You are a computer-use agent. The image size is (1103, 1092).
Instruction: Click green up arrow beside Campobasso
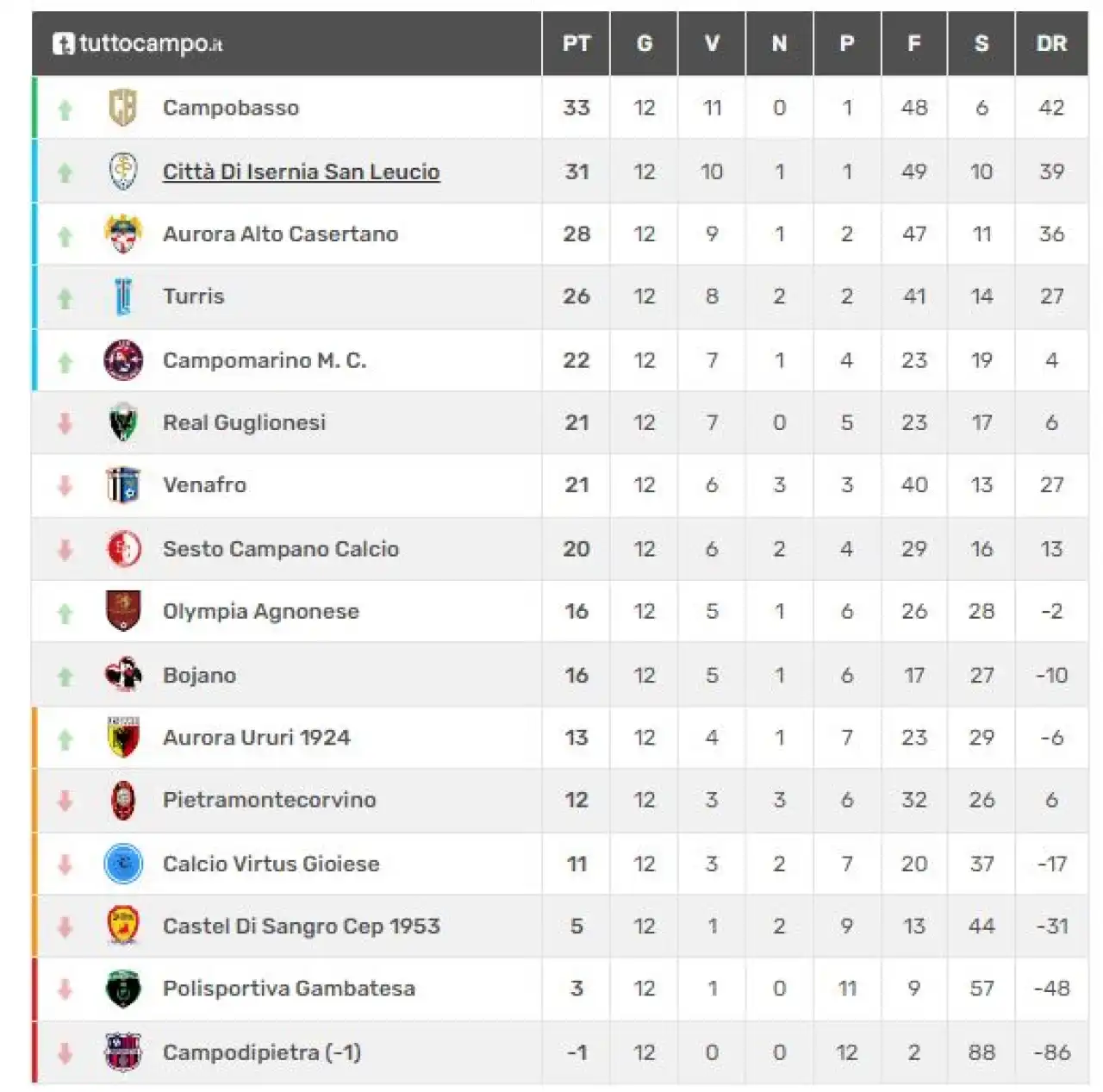click(65, 109)
